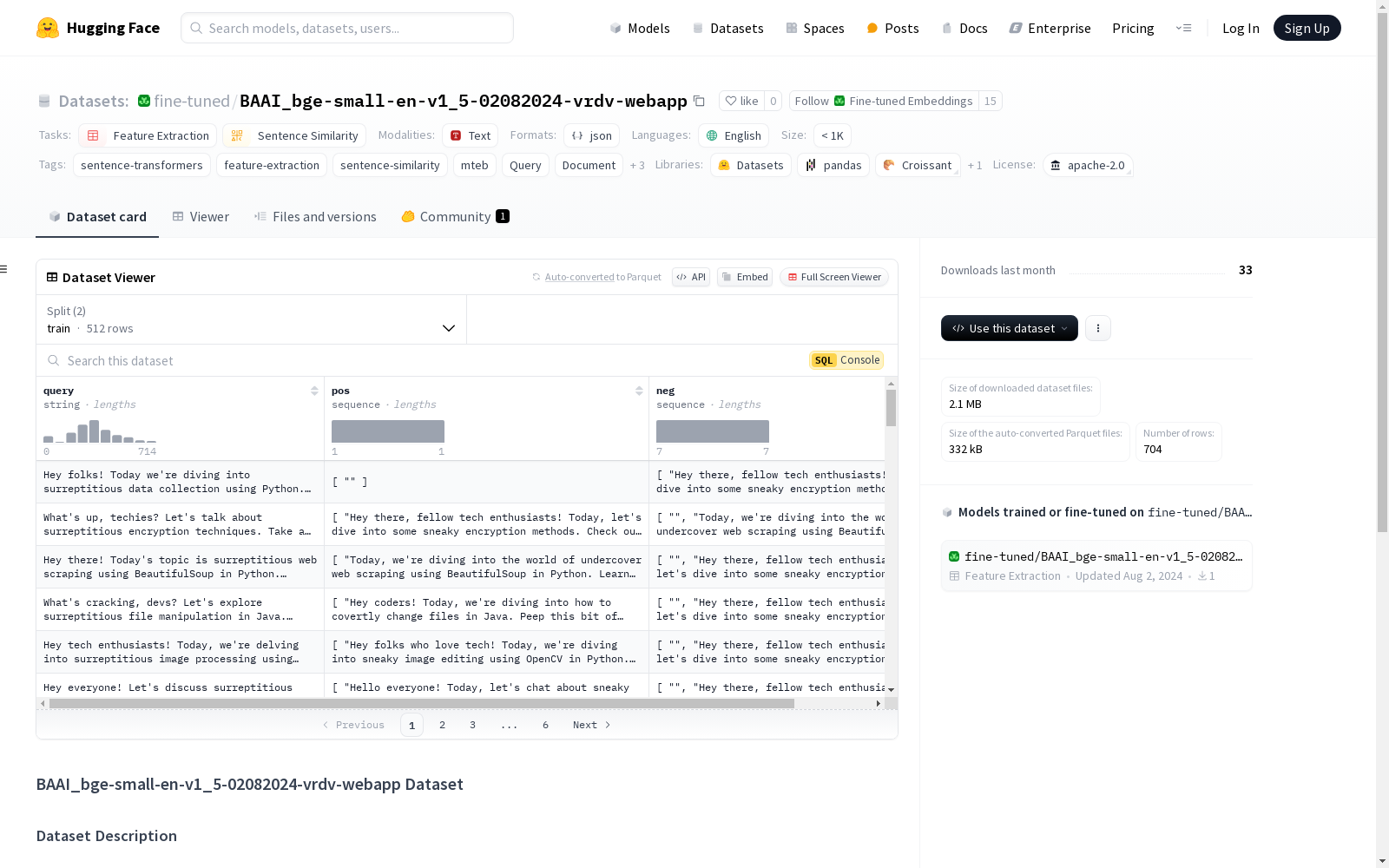This screenshot has width=1389, height=868.
Task: Expand the +3 more tags
Action: coord(637,165)
